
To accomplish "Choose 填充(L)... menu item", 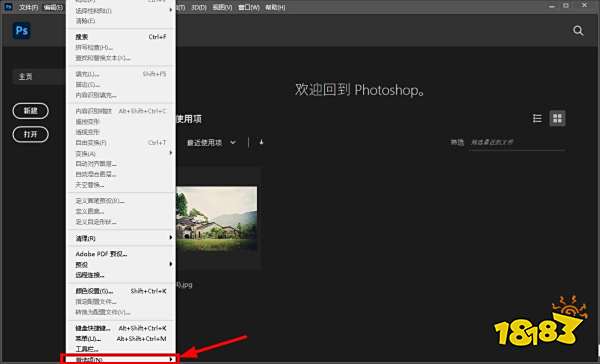I will pos(121,74).
